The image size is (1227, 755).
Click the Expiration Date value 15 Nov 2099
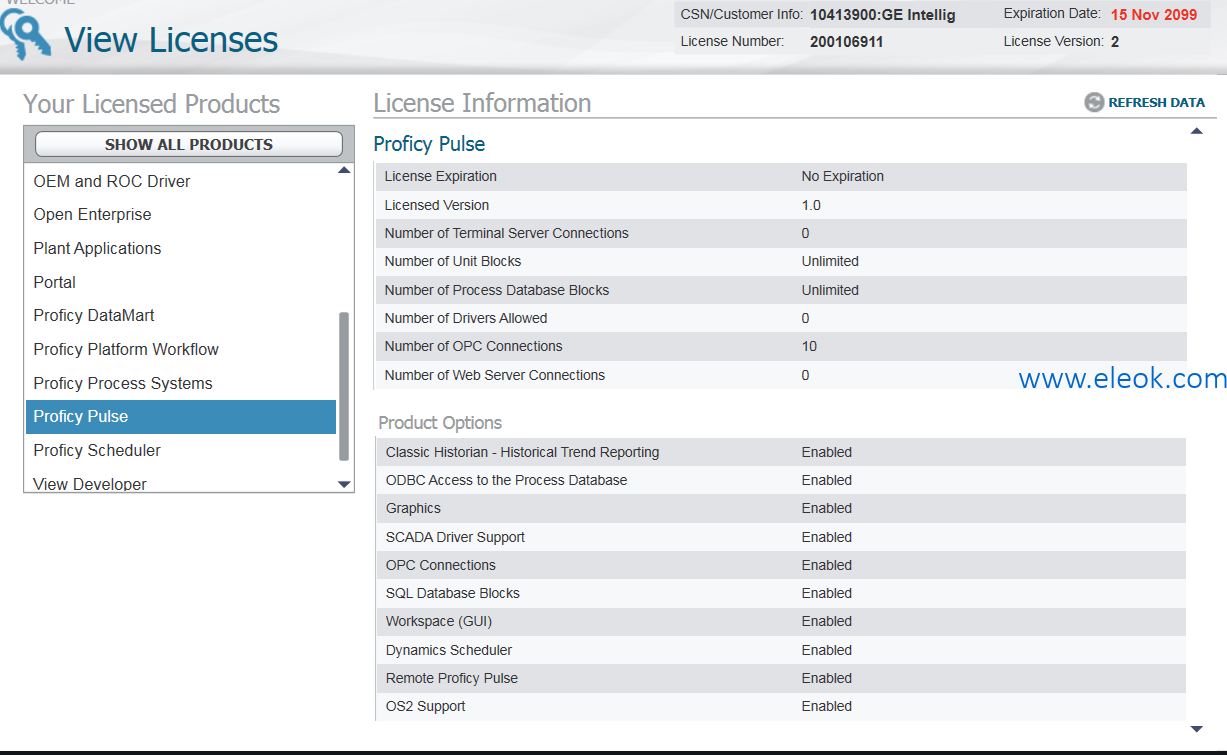tap(1154, 14)
